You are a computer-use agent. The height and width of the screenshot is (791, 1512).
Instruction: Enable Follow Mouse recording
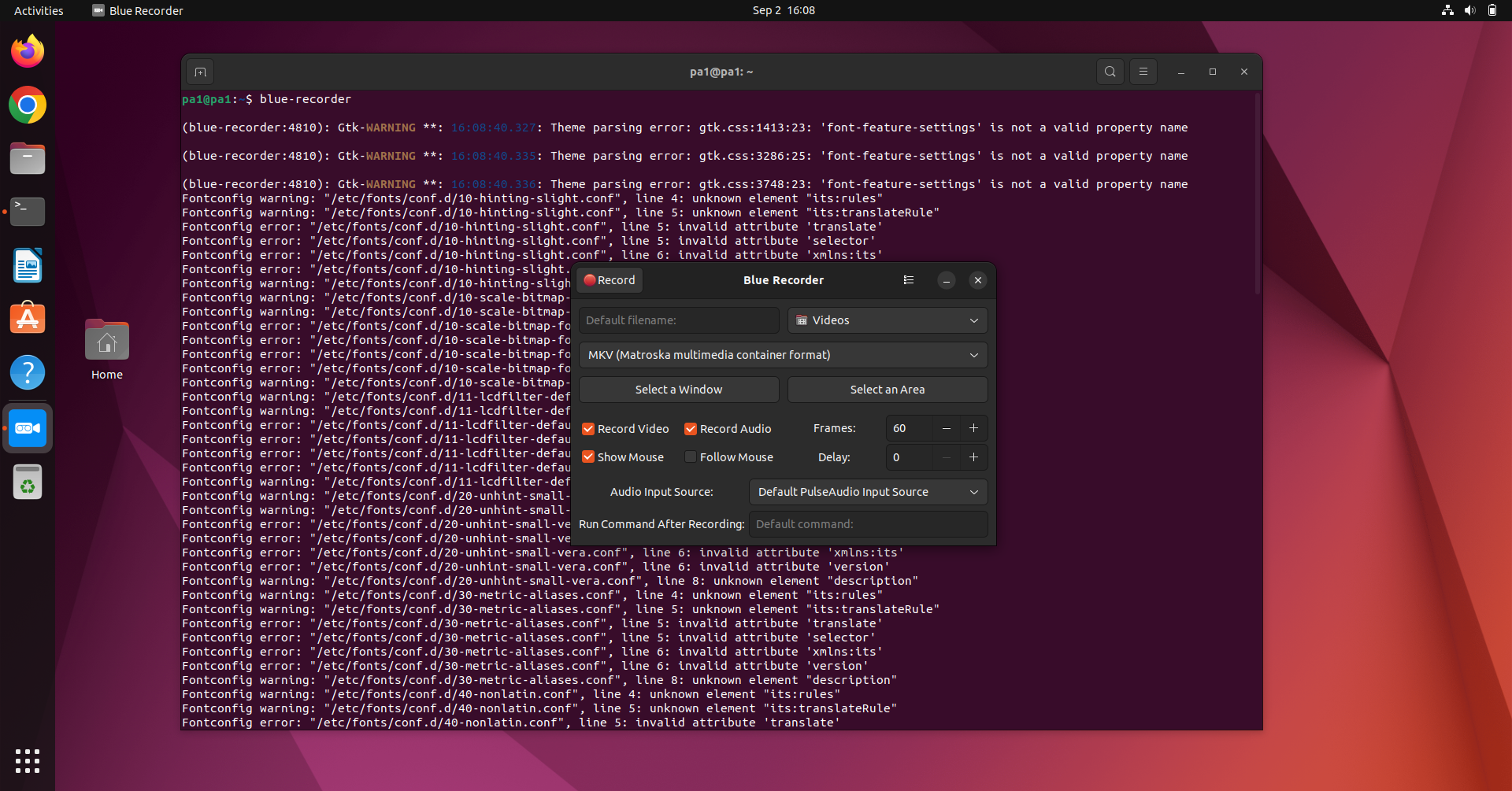point(691,456)
